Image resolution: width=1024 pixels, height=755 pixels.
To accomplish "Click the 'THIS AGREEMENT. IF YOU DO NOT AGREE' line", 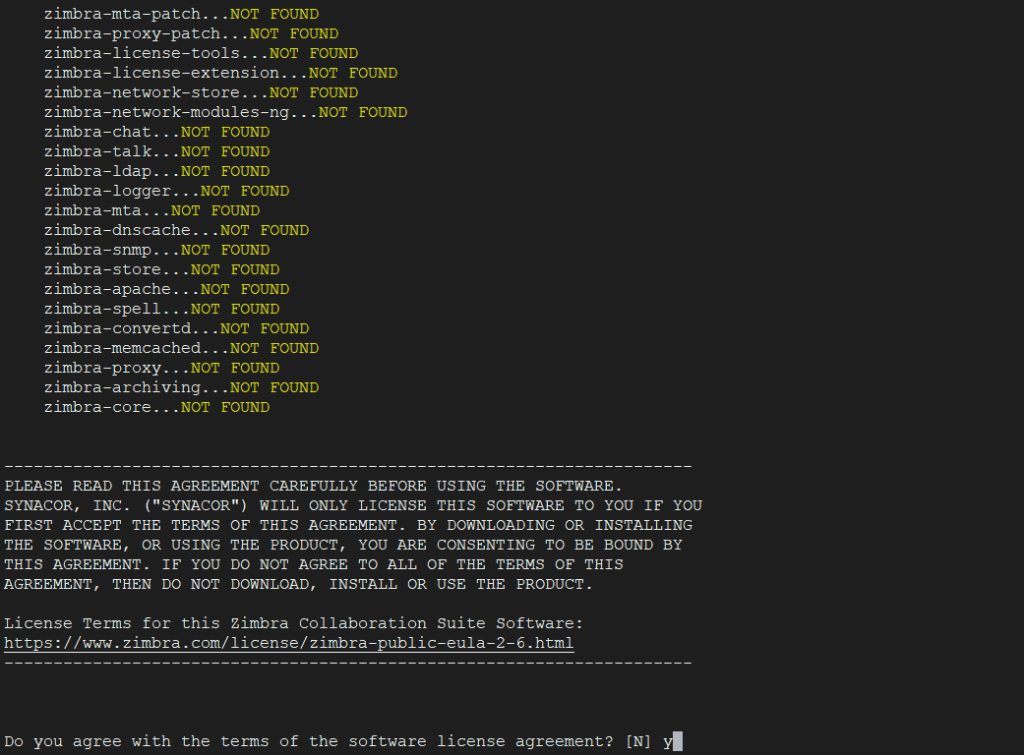I will (313, 564).
